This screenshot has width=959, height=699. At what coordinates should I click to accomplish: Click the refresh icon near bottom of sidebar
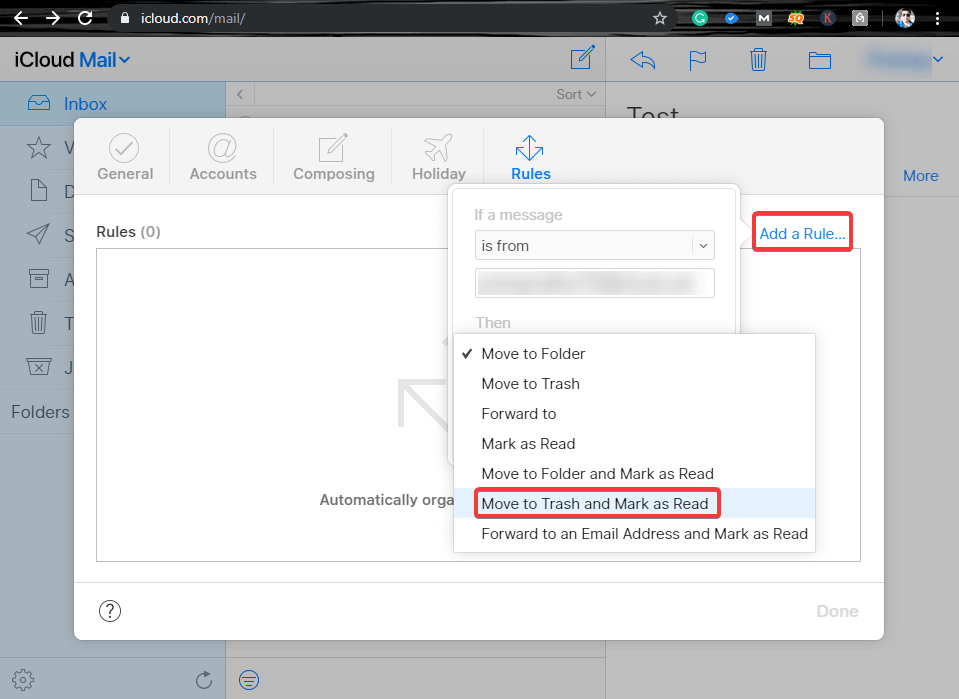pos(204,679)
